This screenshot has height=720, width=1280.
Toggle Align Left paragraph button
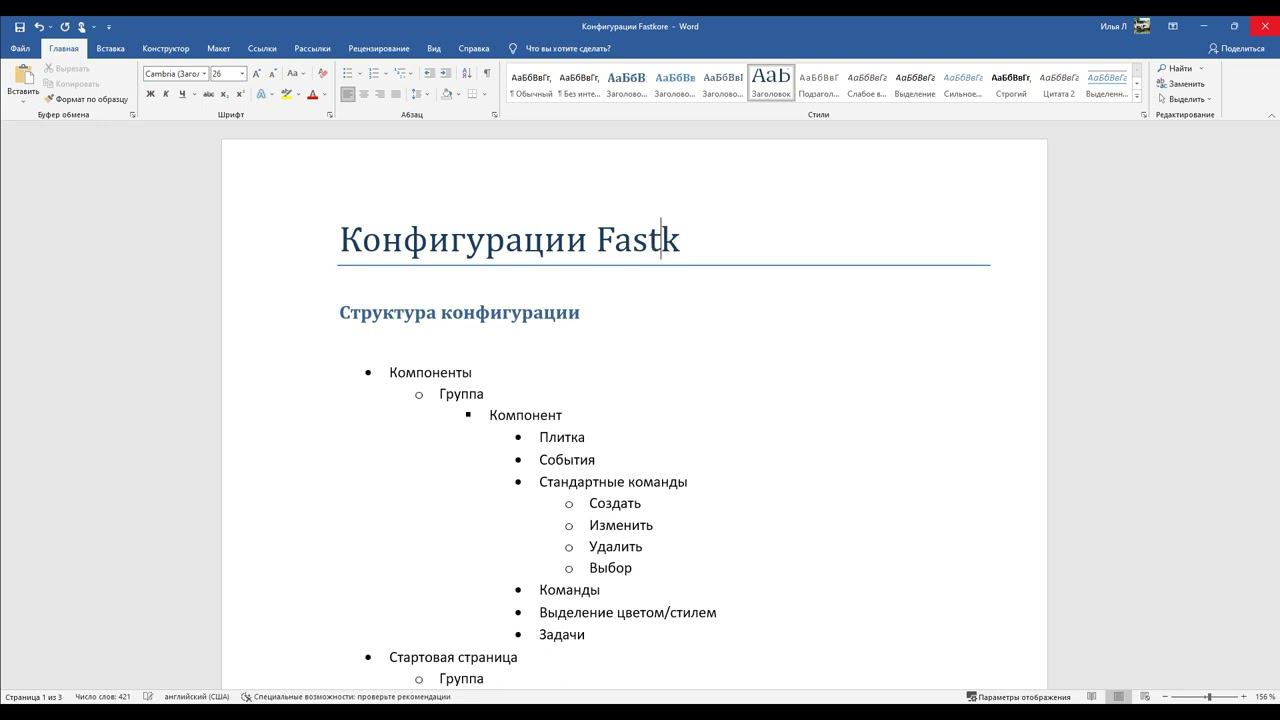click(348, 94)
